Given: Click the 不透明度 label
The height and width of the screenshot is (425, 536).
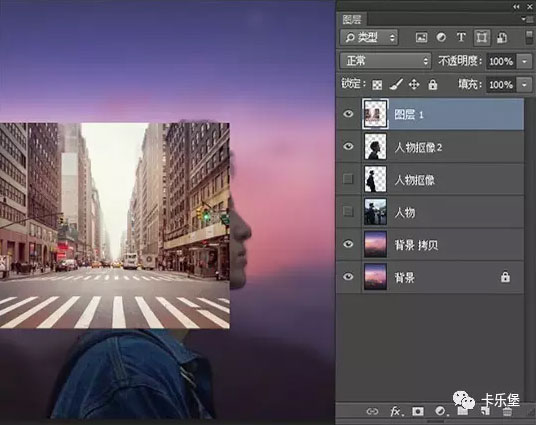Looking at the screenshot, I should [x=460, y=61].
